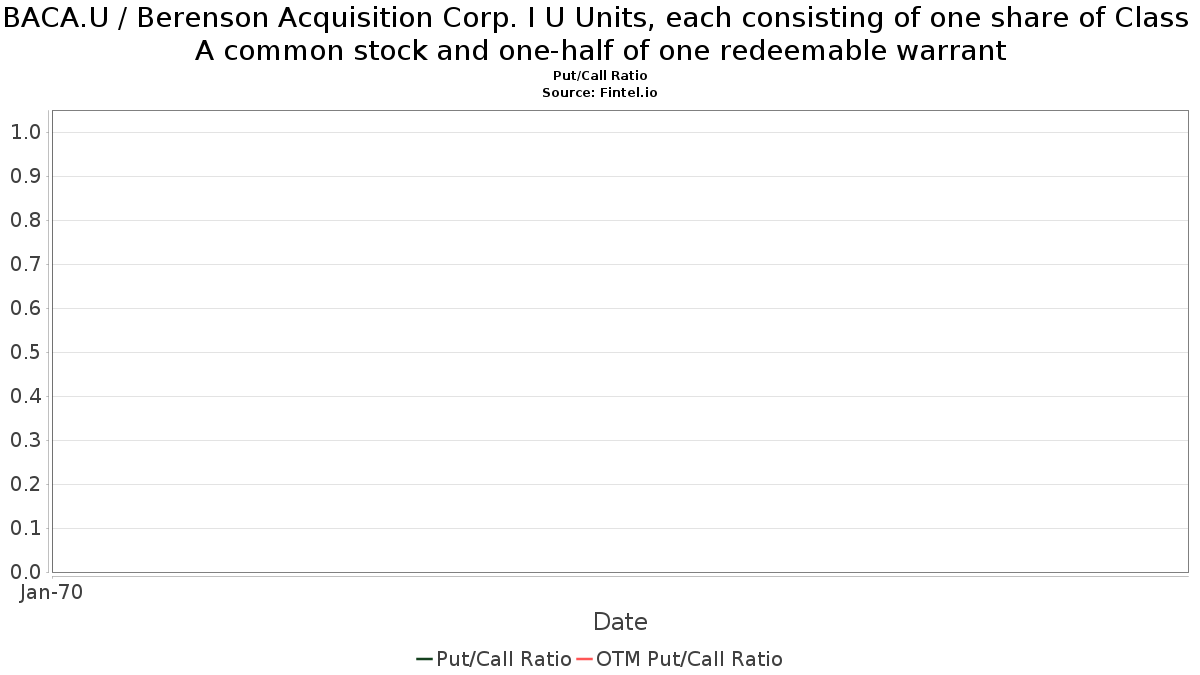
Task: Click the dark green Put/Call Ratio line swatch
Action: click(424, 659)
